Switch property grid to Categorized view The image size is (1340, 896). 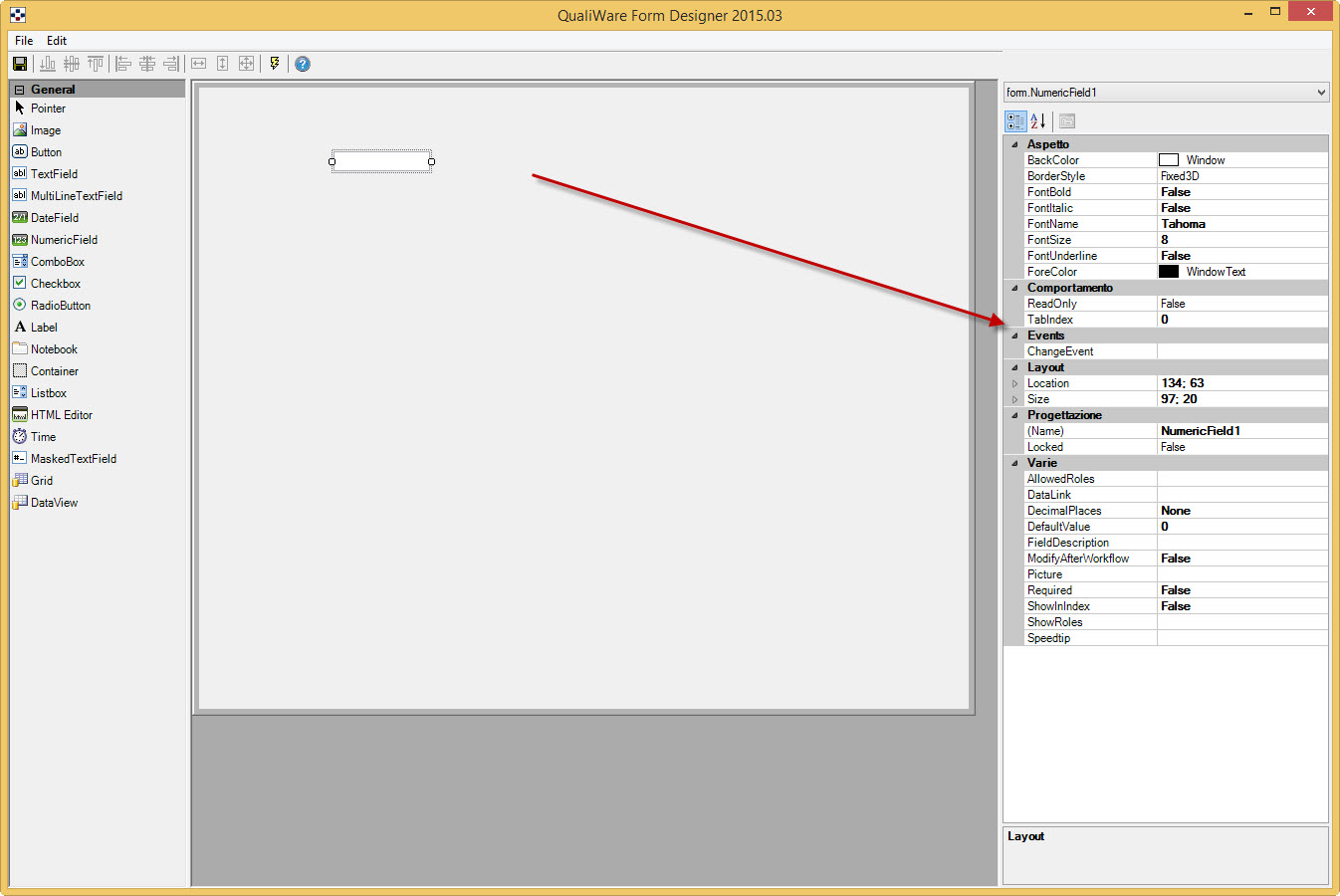(x=1015, y=121)
